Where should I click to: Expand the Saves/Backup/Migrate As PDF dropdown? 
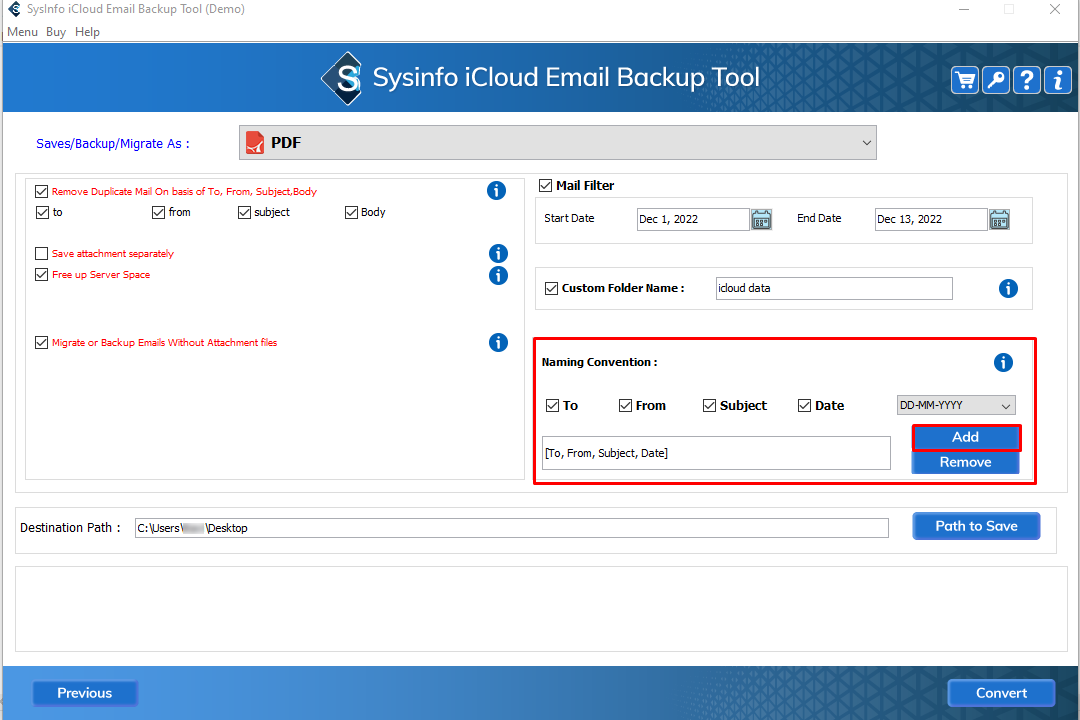(x=557, y=143)
